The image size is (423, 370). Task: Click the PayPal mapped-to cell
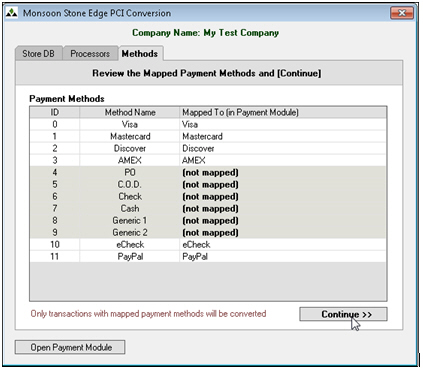point(283,256)
